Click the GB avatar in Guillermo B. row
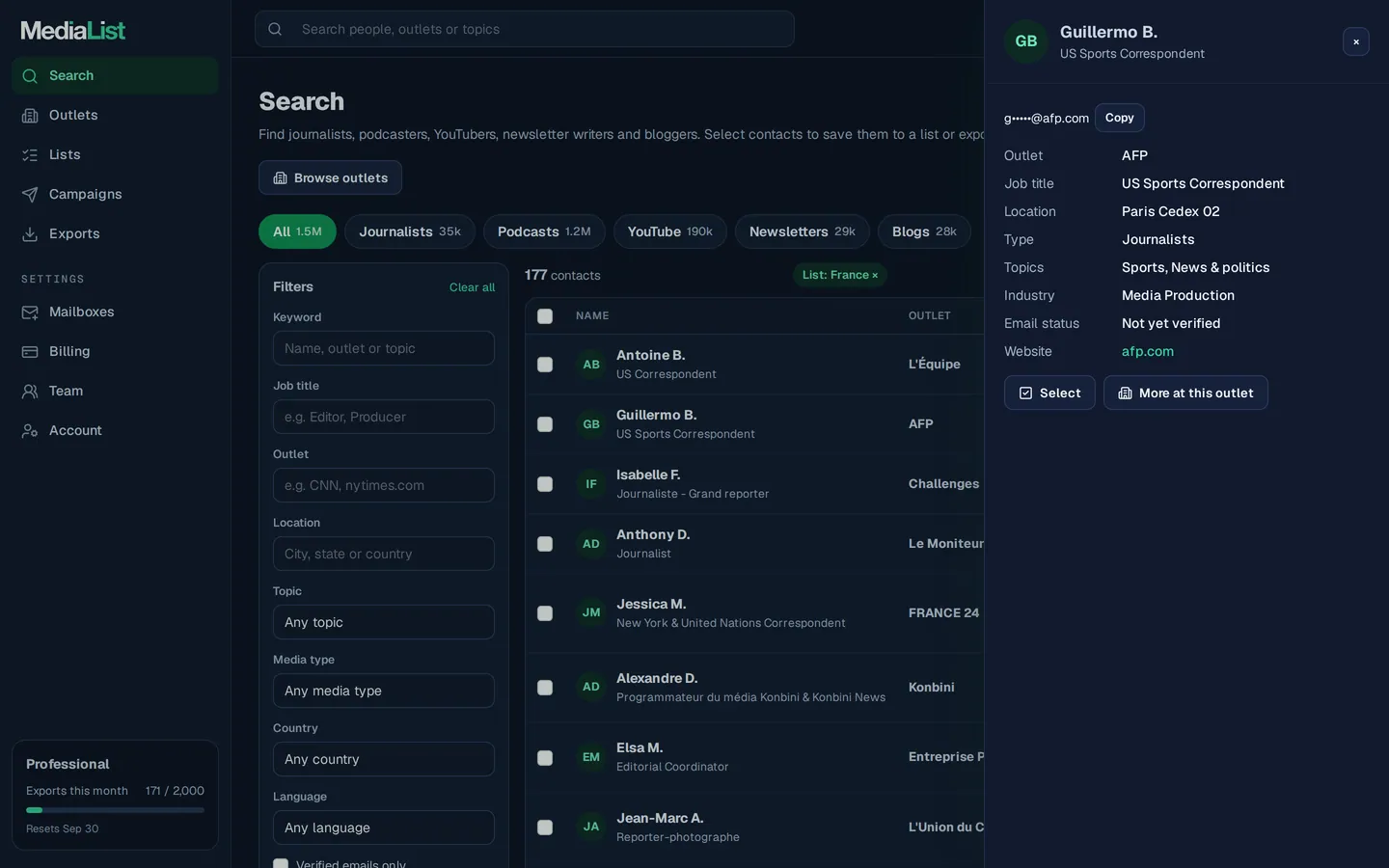Viewport: 1389px width, 868px height. [591, 424]
